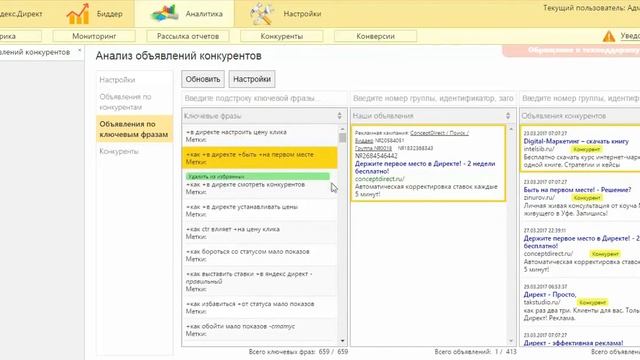This screenshot has width=640, height=360.
Task: Open the Конкуренты tab
Action: 282,36
